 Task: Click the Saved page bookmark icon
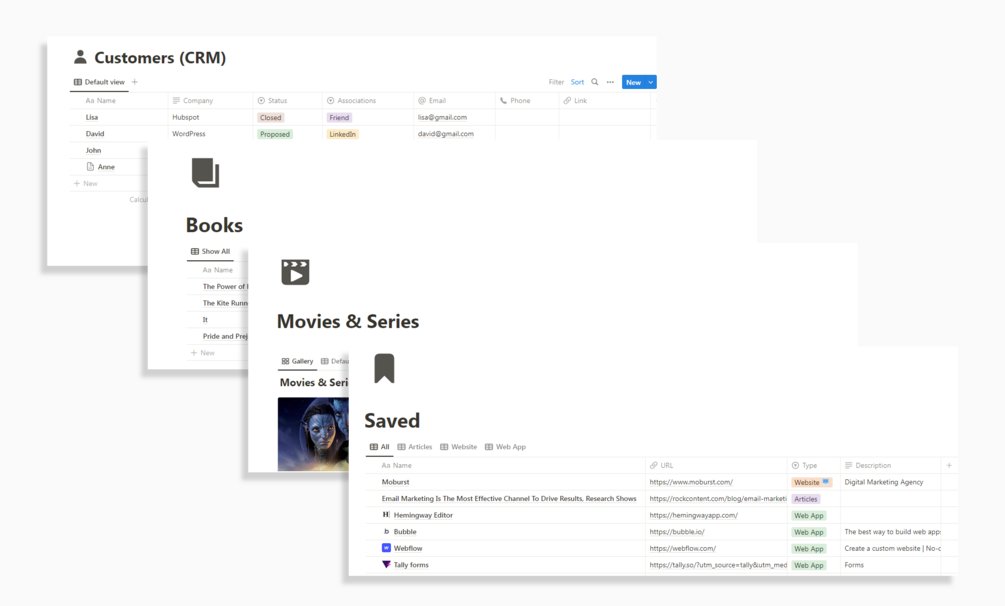[x=384, y=369]
